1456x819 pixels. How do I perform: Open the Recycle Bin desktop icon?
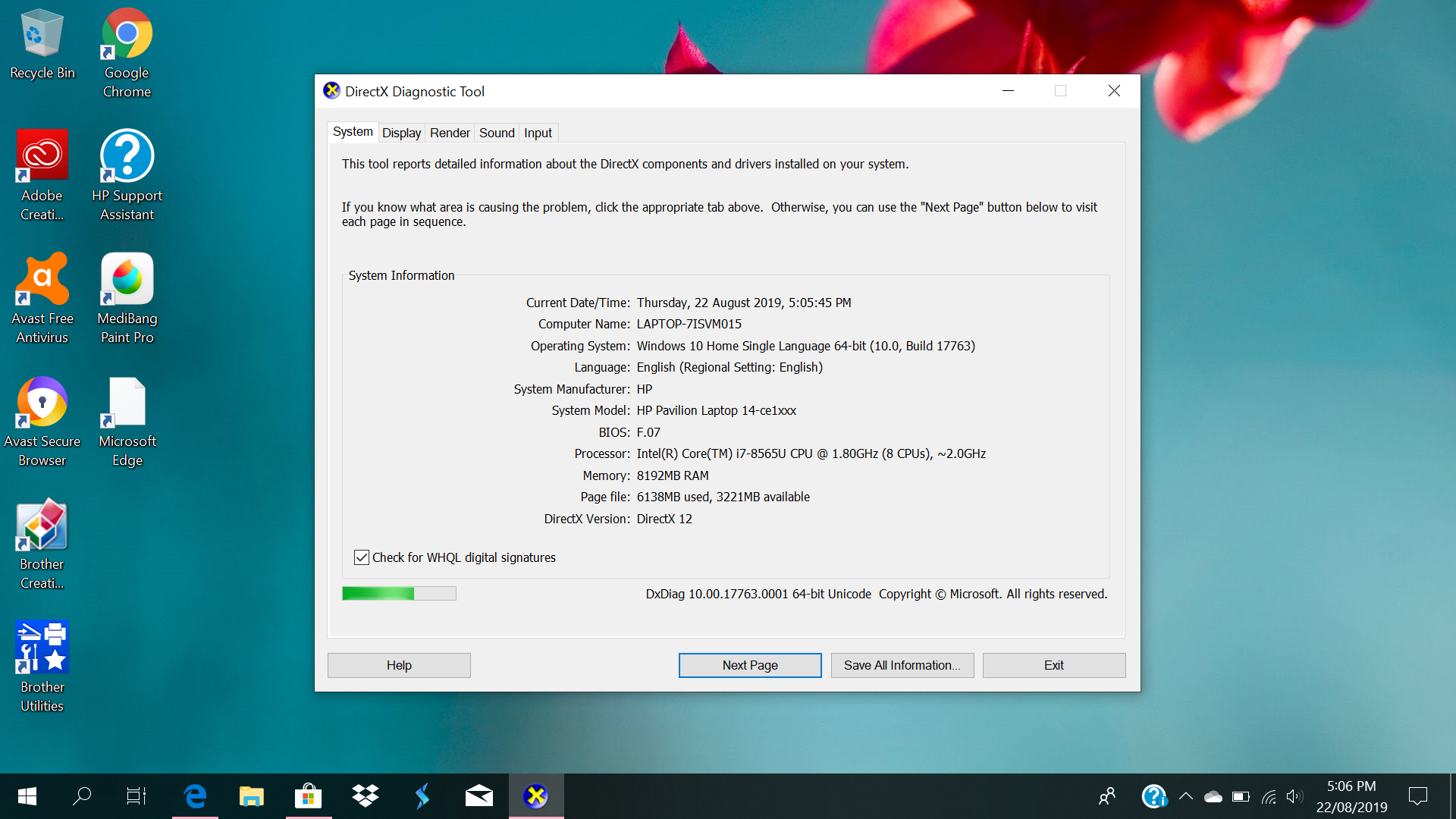(x=42, y=44)
